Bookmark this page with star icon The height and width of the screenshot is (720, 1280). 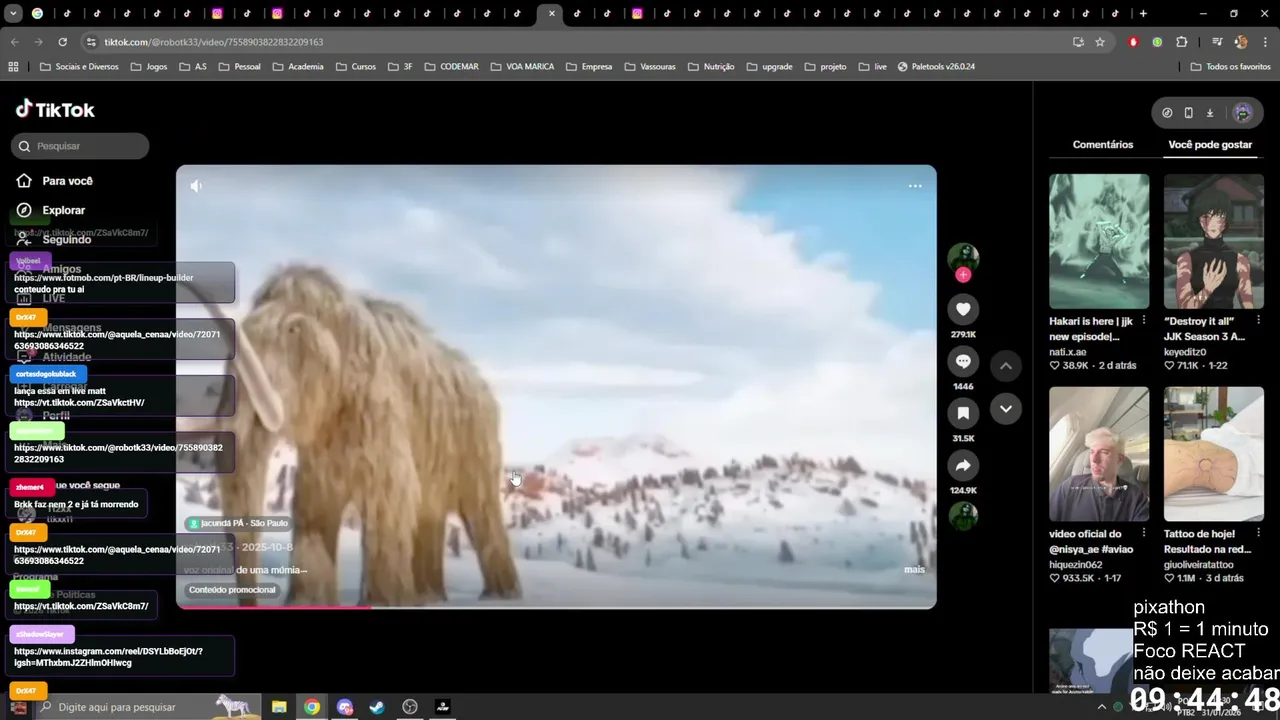1100,42
